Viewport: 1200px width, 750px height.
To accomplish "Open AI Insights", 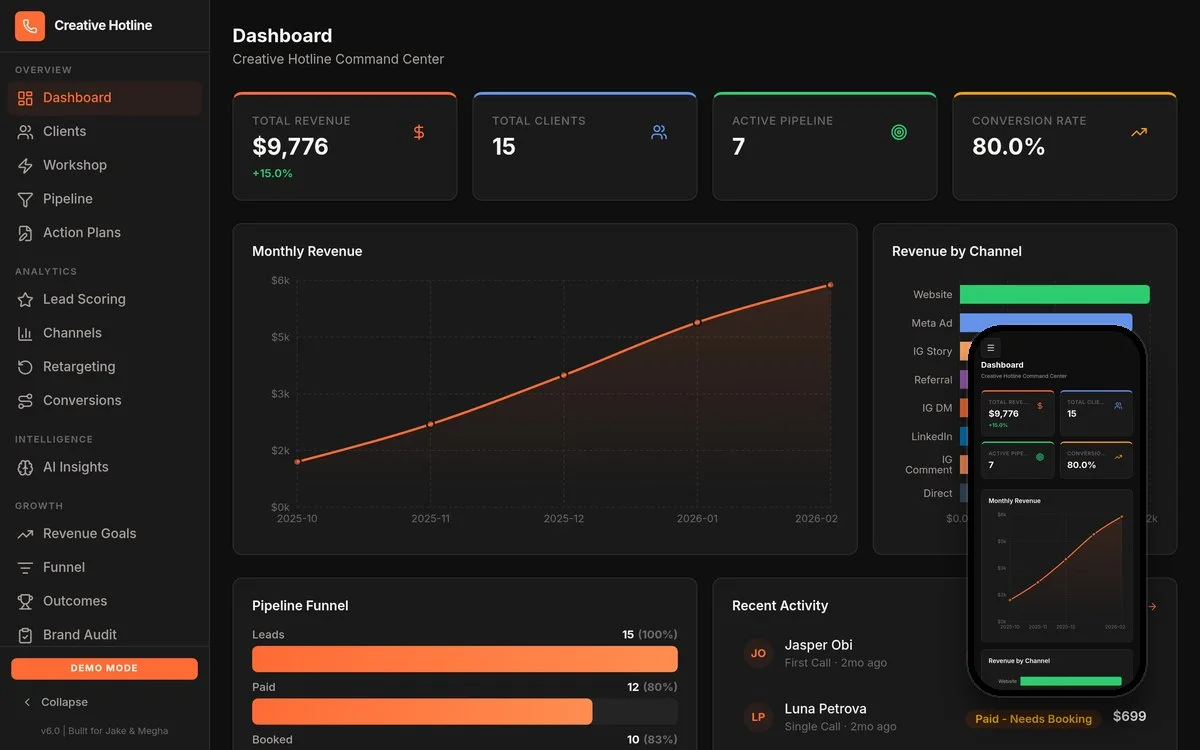I will click(105, 467).
